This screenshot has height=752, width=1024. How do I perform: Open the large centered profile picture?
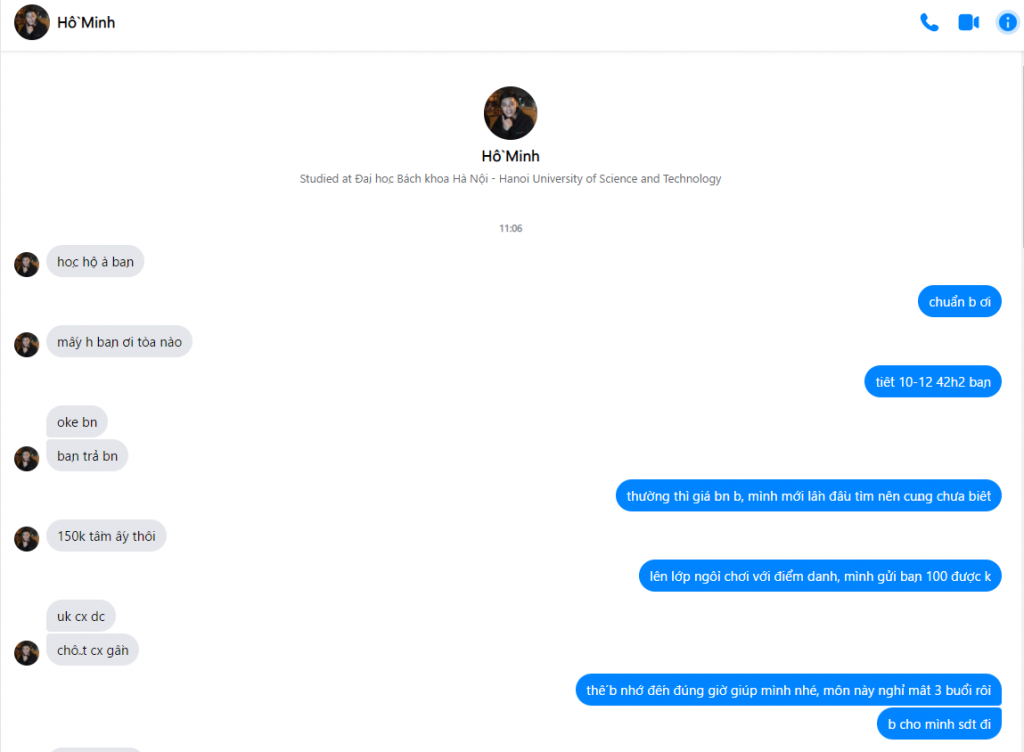click(x=510, y=113)
